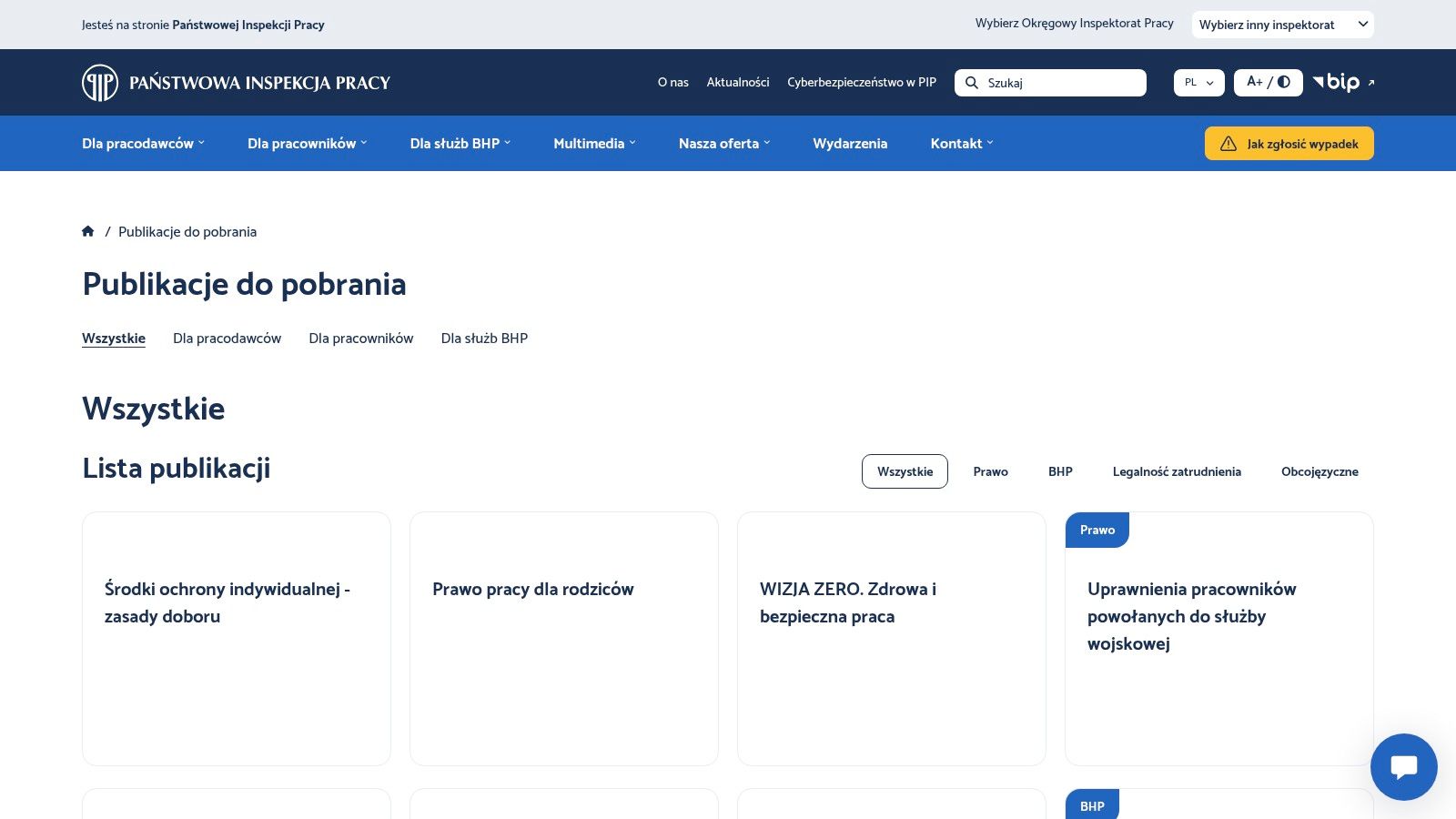Image resolution: width=1456 pixels, height=819 pixels.
Task: Click the home breadcrumb icon
Action: (88, 231)
